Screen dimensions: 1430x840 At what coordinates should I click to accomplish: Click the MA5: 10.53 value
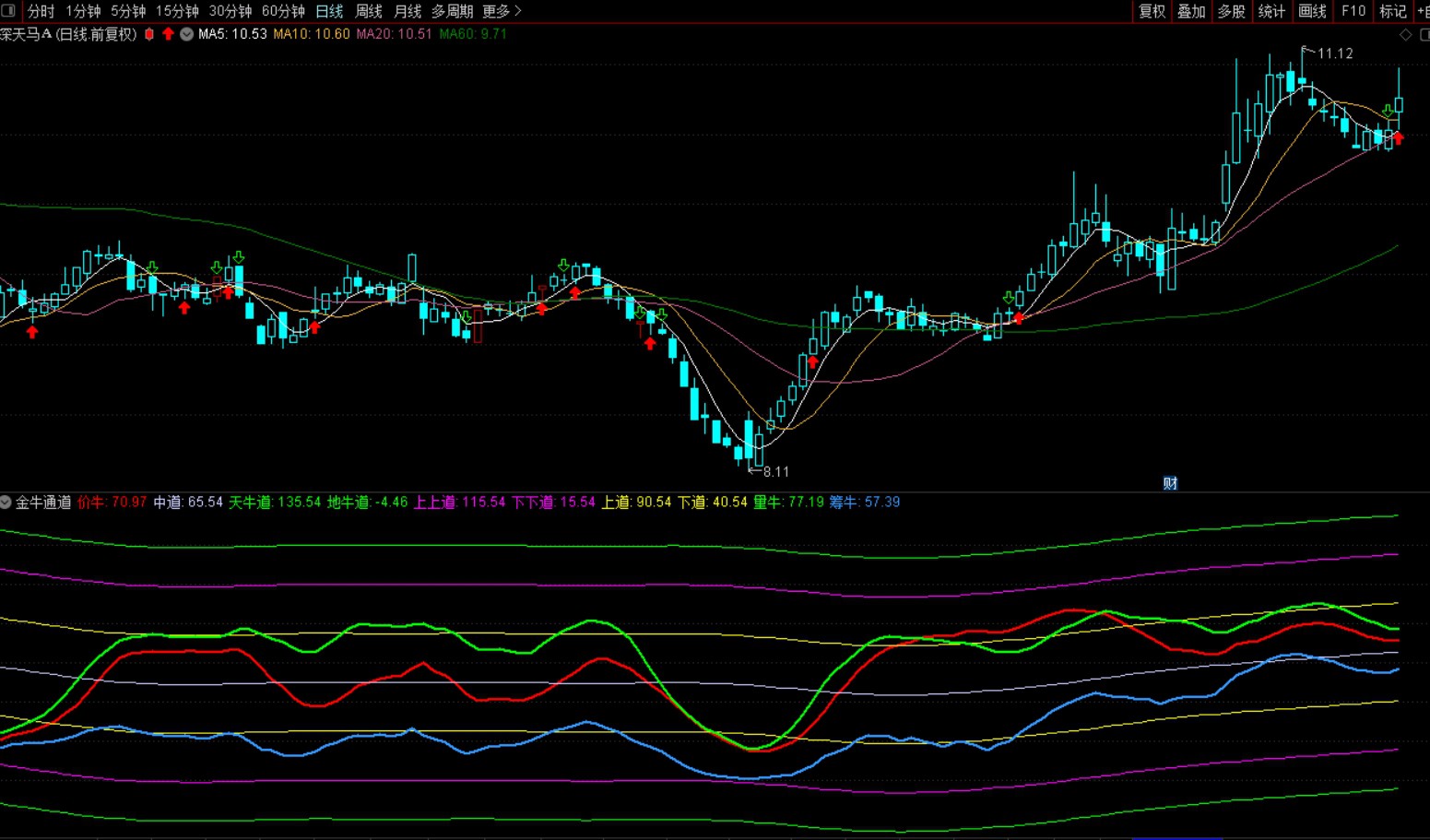click(x=232, y=34)
